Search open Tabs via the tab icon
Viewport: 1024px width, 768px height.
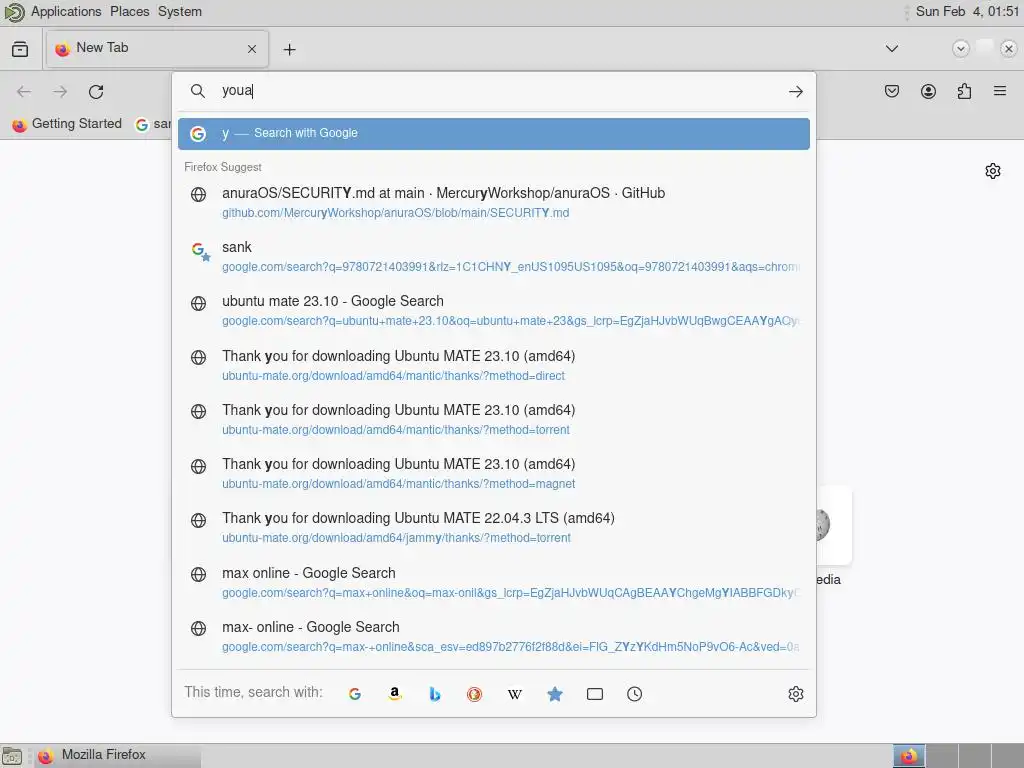tap(595, 694)
